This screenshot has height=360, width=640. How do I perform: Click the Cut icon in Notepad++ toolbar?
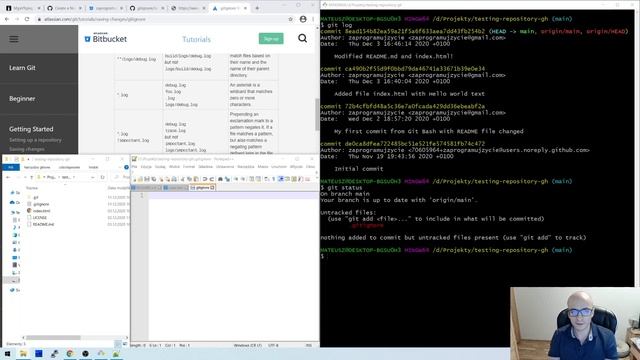(x=182, y=179)
